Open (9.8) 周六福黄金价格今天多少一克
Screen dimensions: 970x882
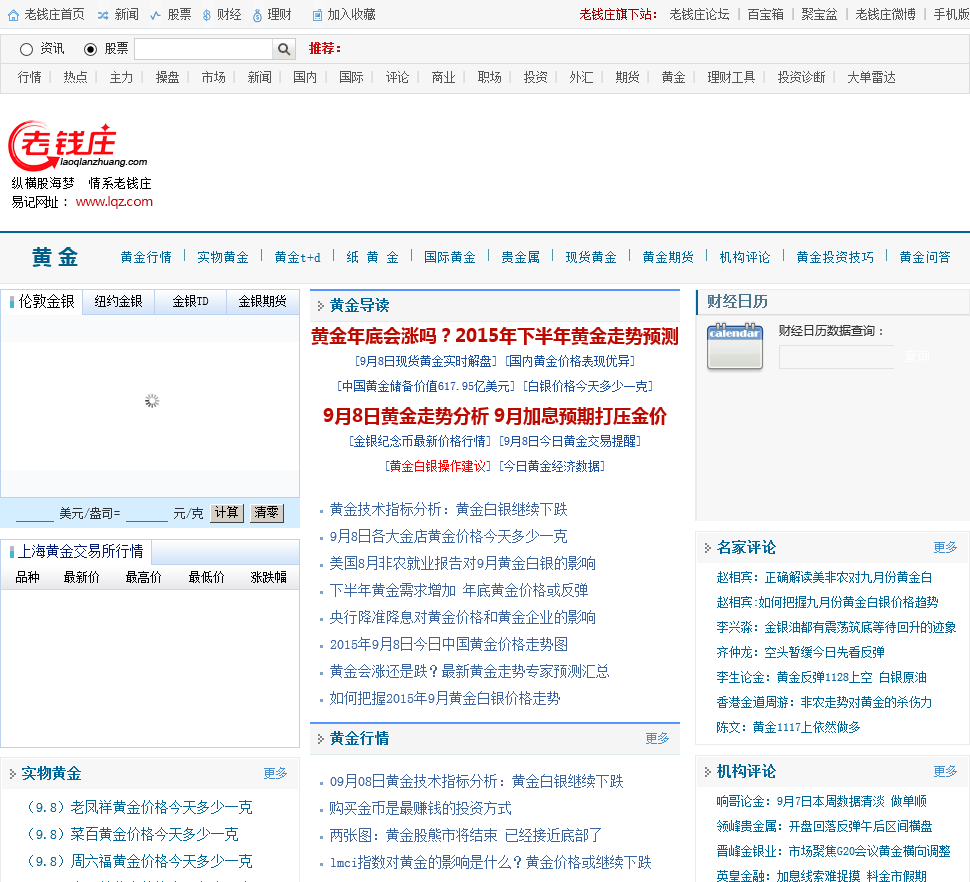139,862
